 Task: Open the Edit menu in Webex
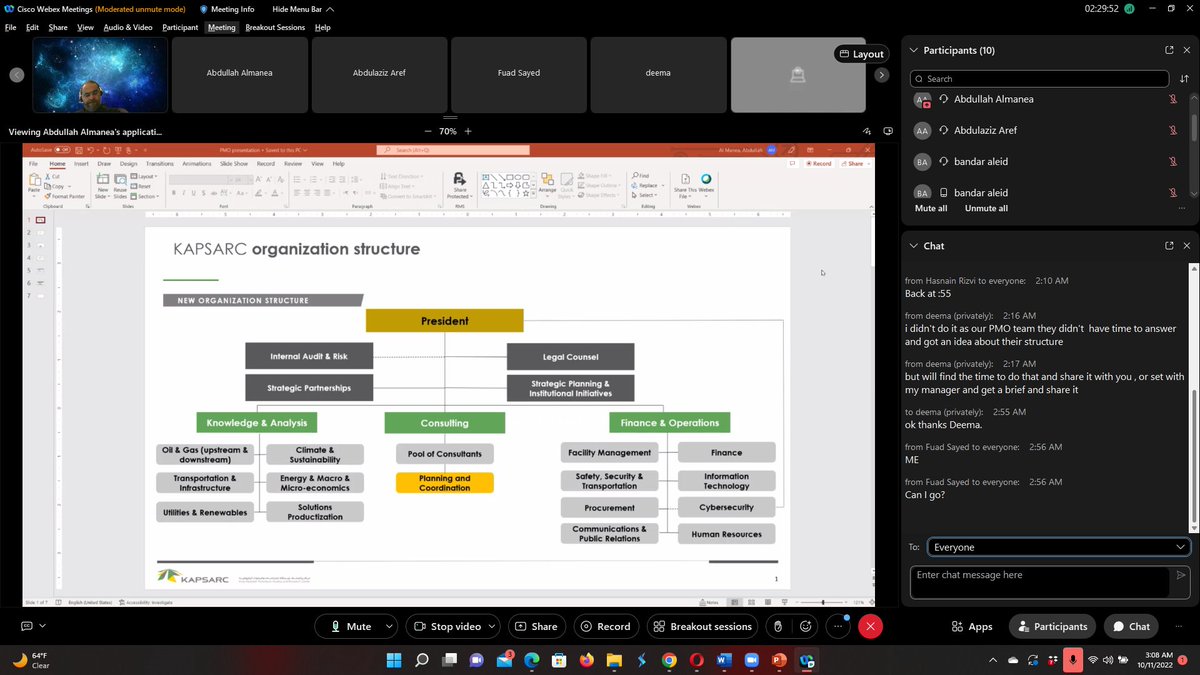[x=32, y=27]
